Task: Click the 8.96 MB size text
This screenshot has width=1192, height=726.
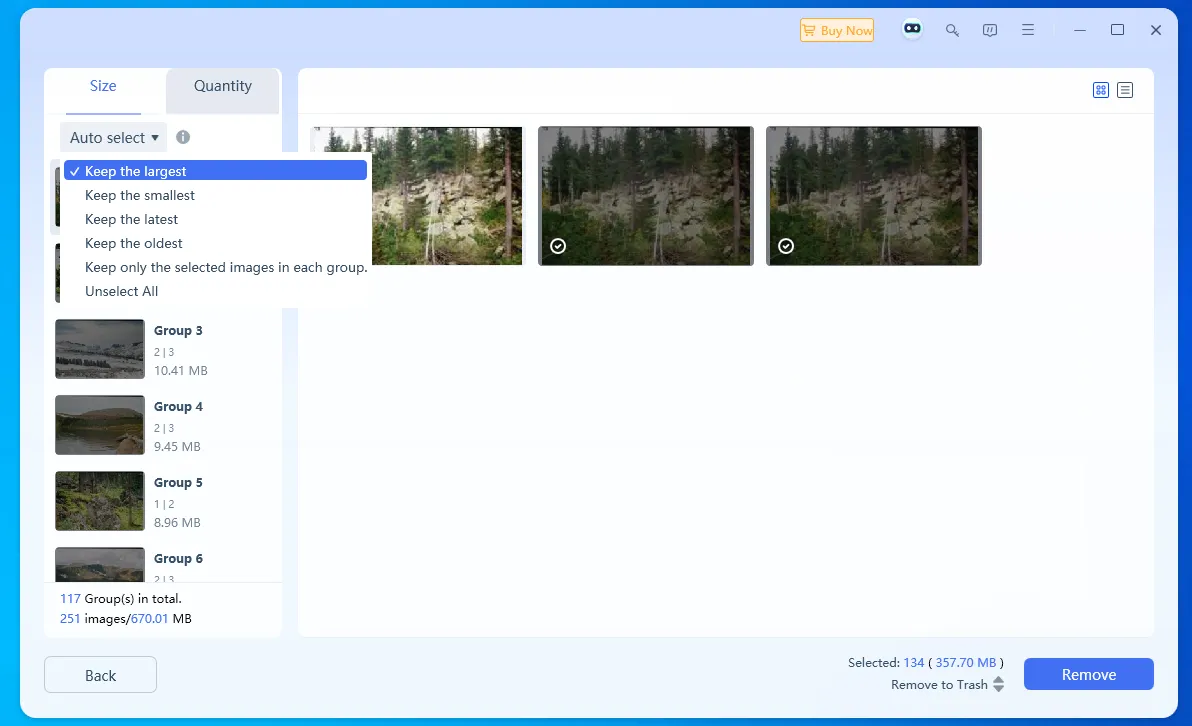Action: point(177,522)
